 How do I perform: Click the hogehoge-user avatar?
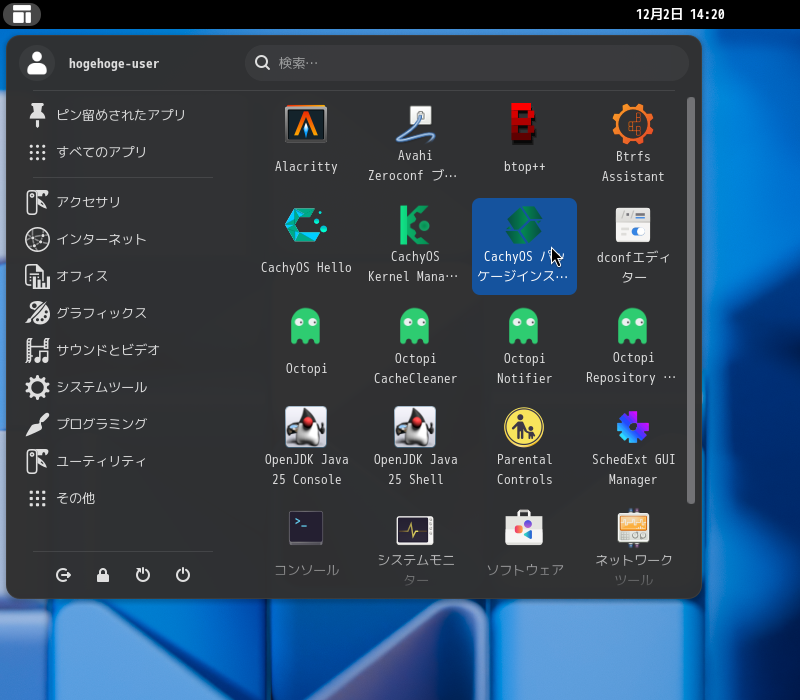tap(37, 63)
